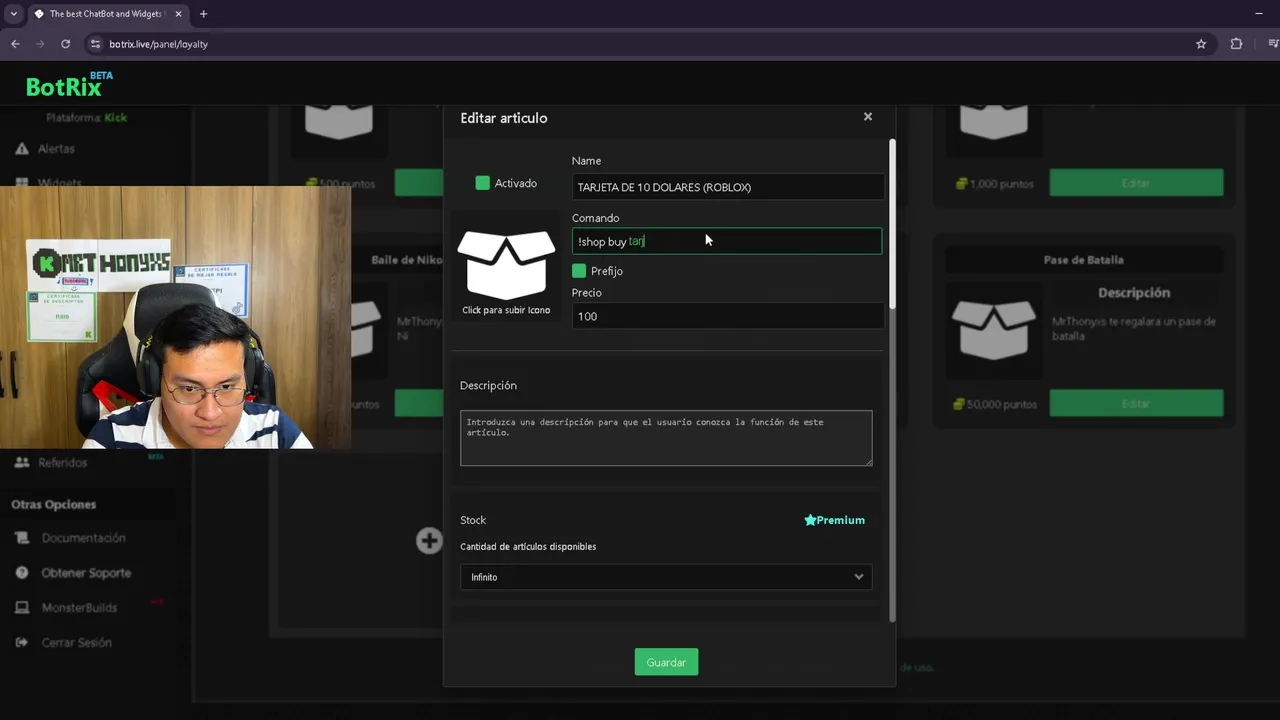1280x720 pixels.
Task: Click the address bar URL
Action: click(x=159, y=44)
